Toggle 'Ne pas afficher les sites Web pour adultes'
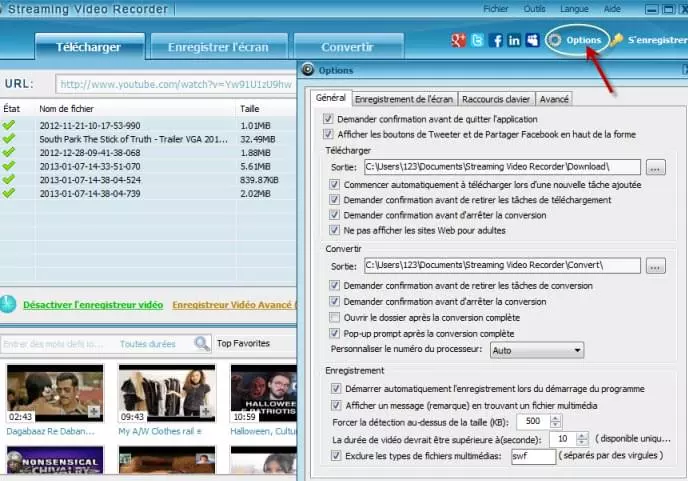The width and height of the screenshot is (688, 481). pyautogui.click(x=334, y=230)
